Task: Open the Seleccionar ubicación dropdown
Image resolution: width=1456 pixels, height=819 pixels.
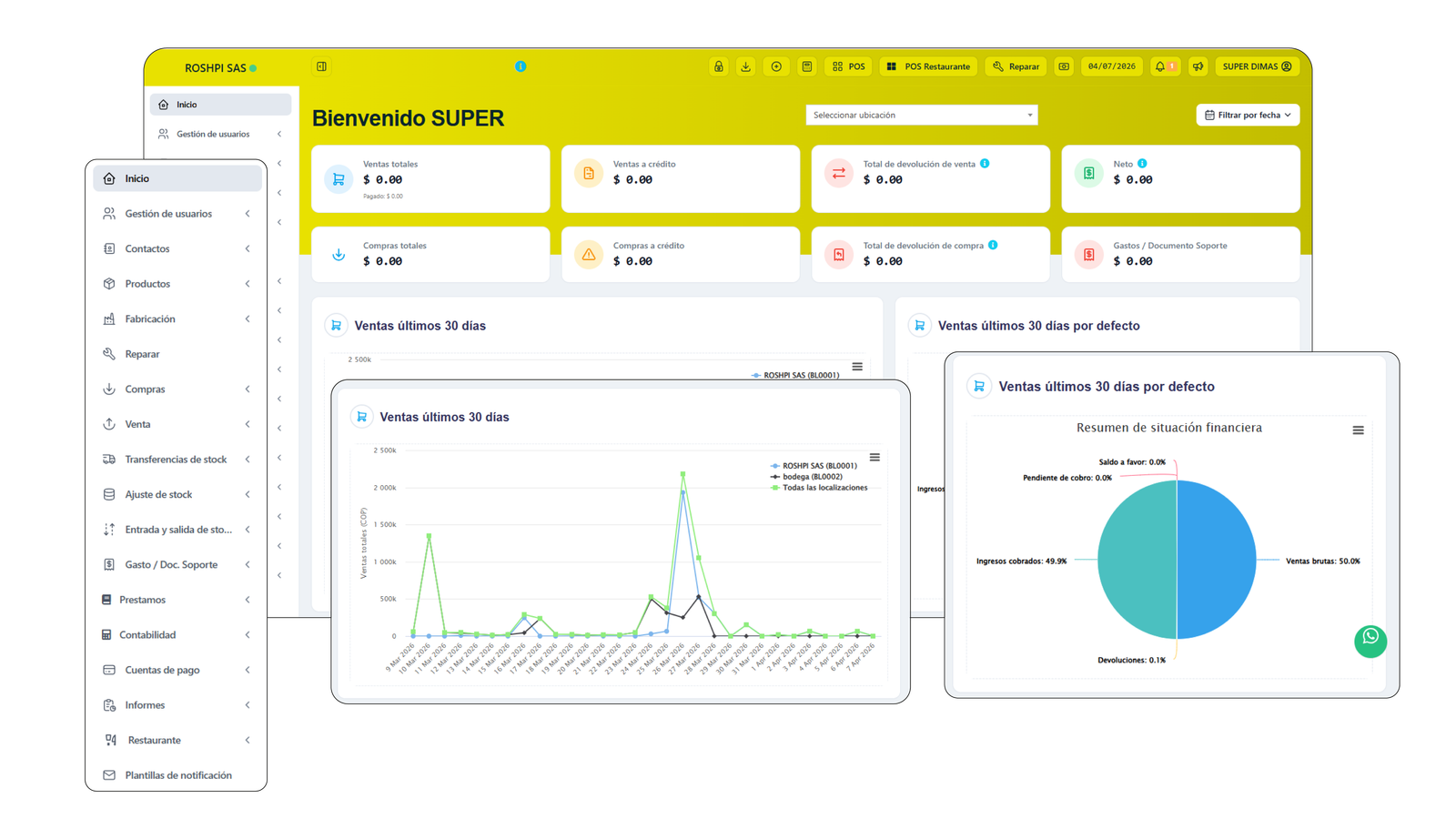Action: click(922, 115)
